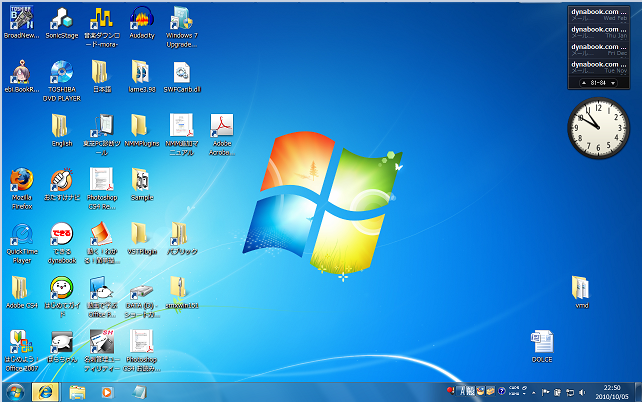Open the mora music download shortcut
The image size is (642, 402).
click(x=102, y=27)
